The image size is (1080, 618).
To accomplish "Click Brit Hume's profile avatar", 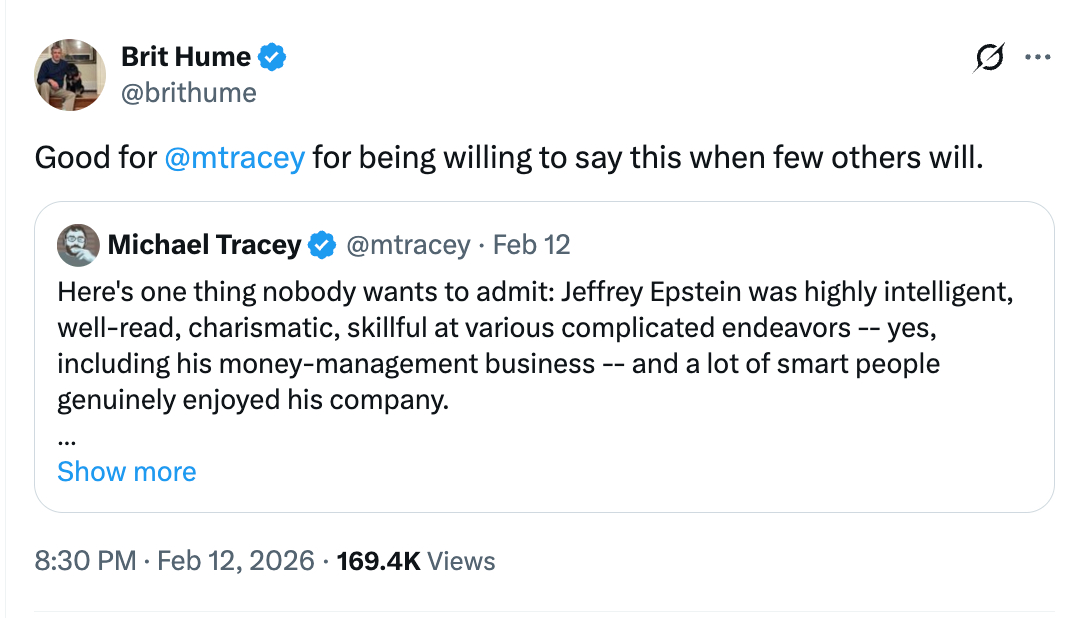I will 70,75.
